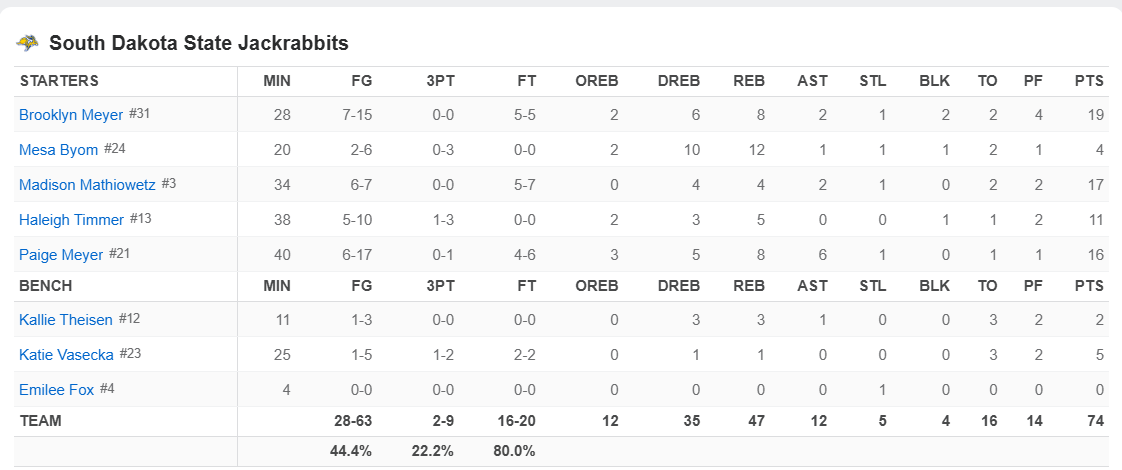
Task: Select Haleigh Timmer's name link
Action: (72, 220)
